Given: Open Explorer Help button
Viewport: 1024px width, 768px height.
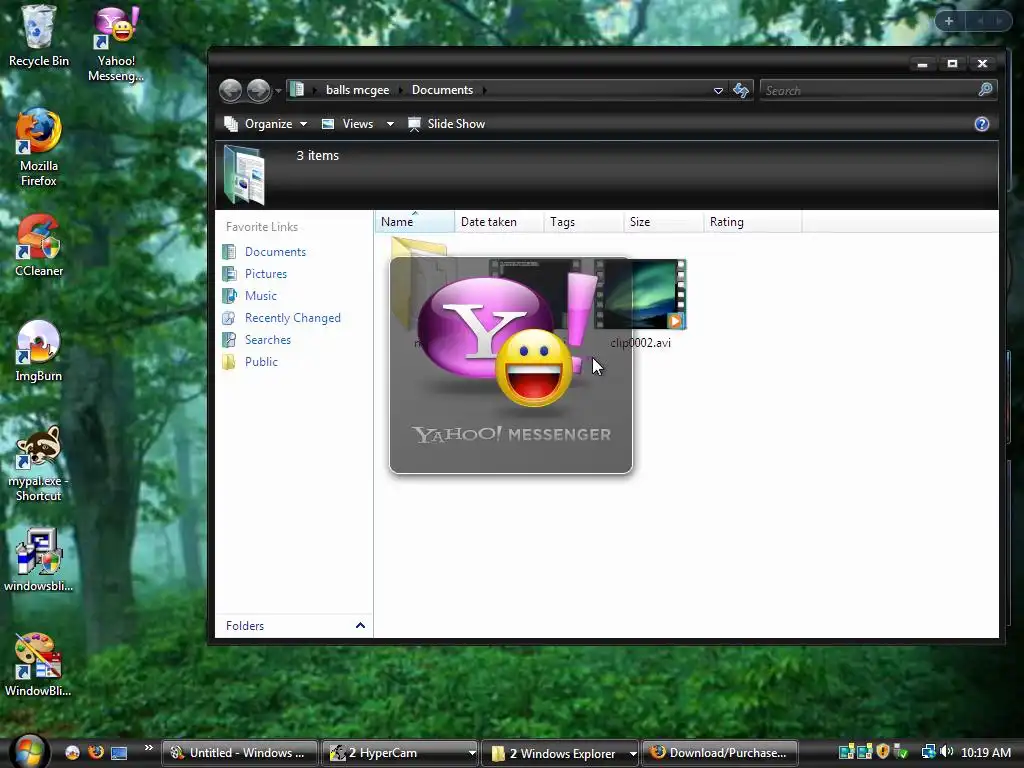Looking at the screenshot, I should pos(982,124).
